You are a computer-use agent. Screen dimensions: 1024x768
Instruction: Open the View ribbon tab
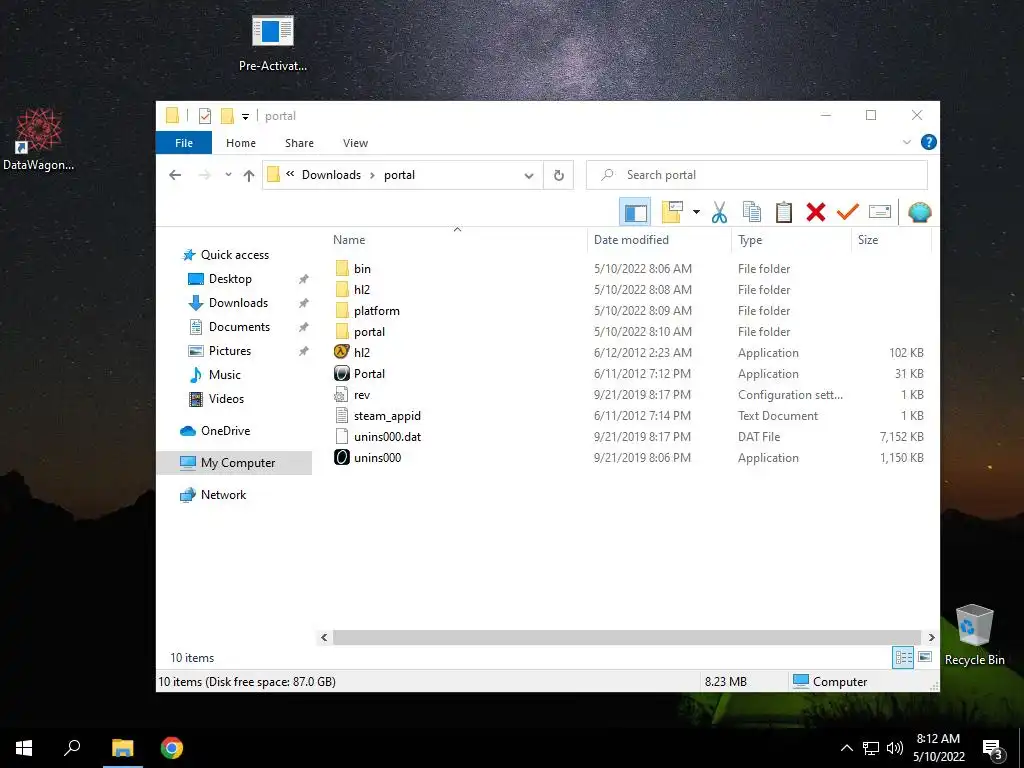pos(355,143)
